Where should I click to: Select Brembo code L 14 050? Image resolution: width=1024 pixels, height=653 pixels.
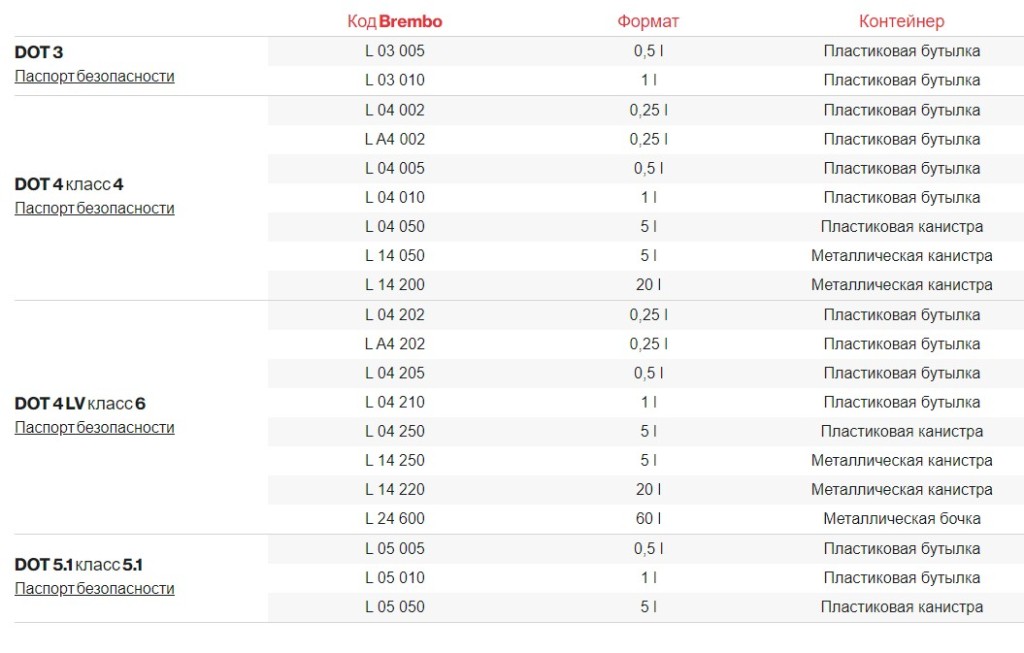coord(394,255)
